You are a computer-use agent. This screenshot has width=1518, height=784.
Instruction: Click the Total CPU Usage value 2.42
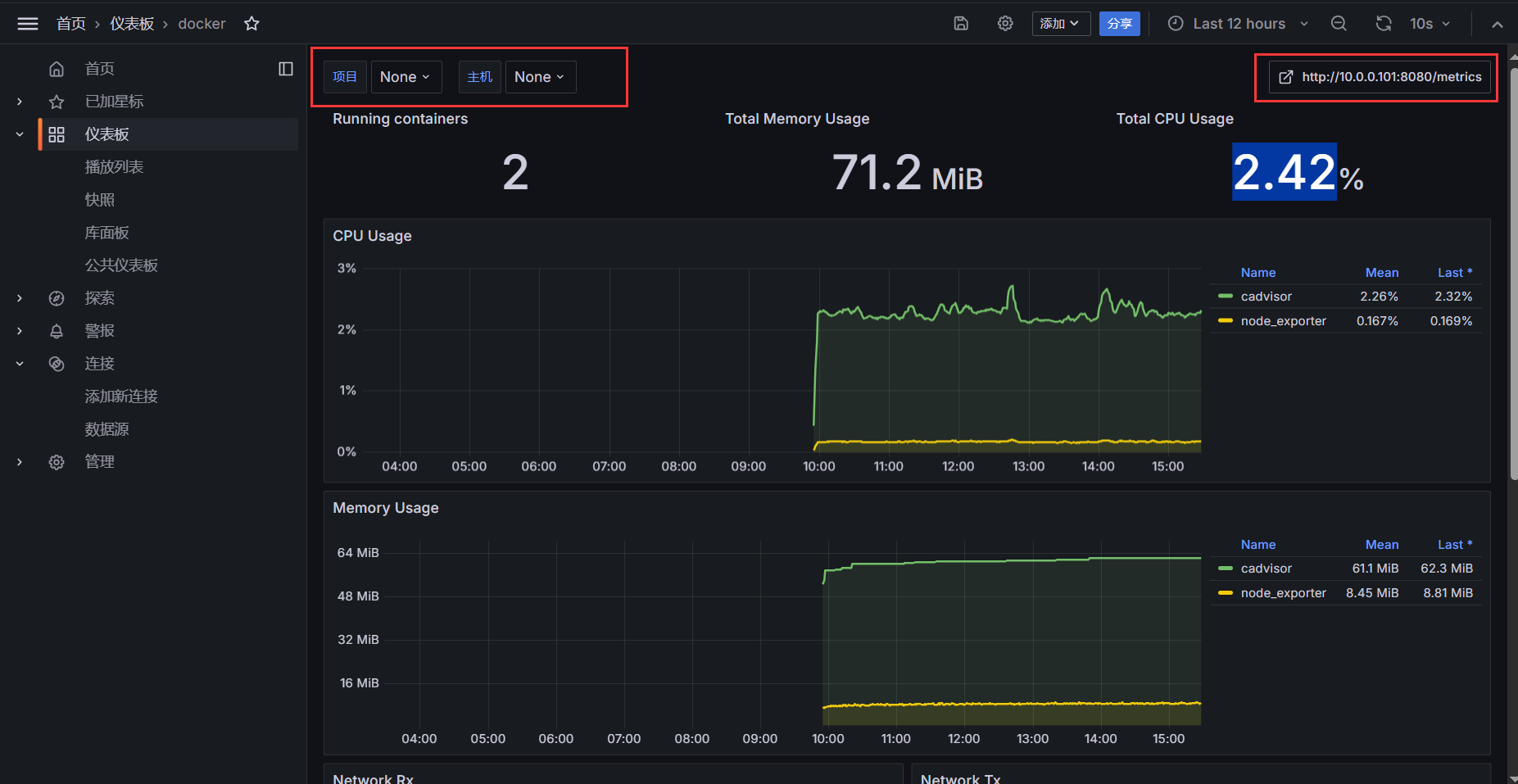coord(1285,172)
